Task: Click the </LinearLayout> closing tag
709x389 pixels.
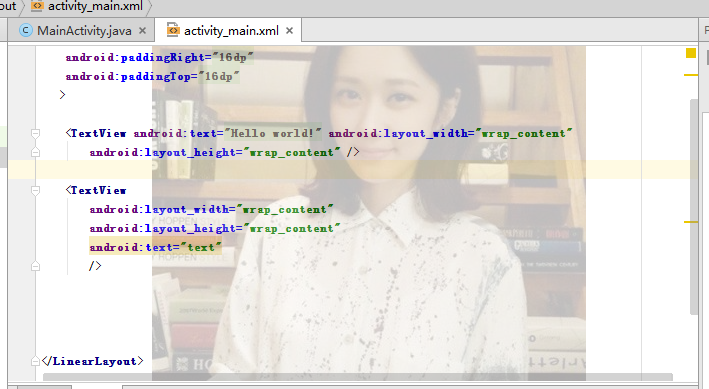Action: click(92, 361)
